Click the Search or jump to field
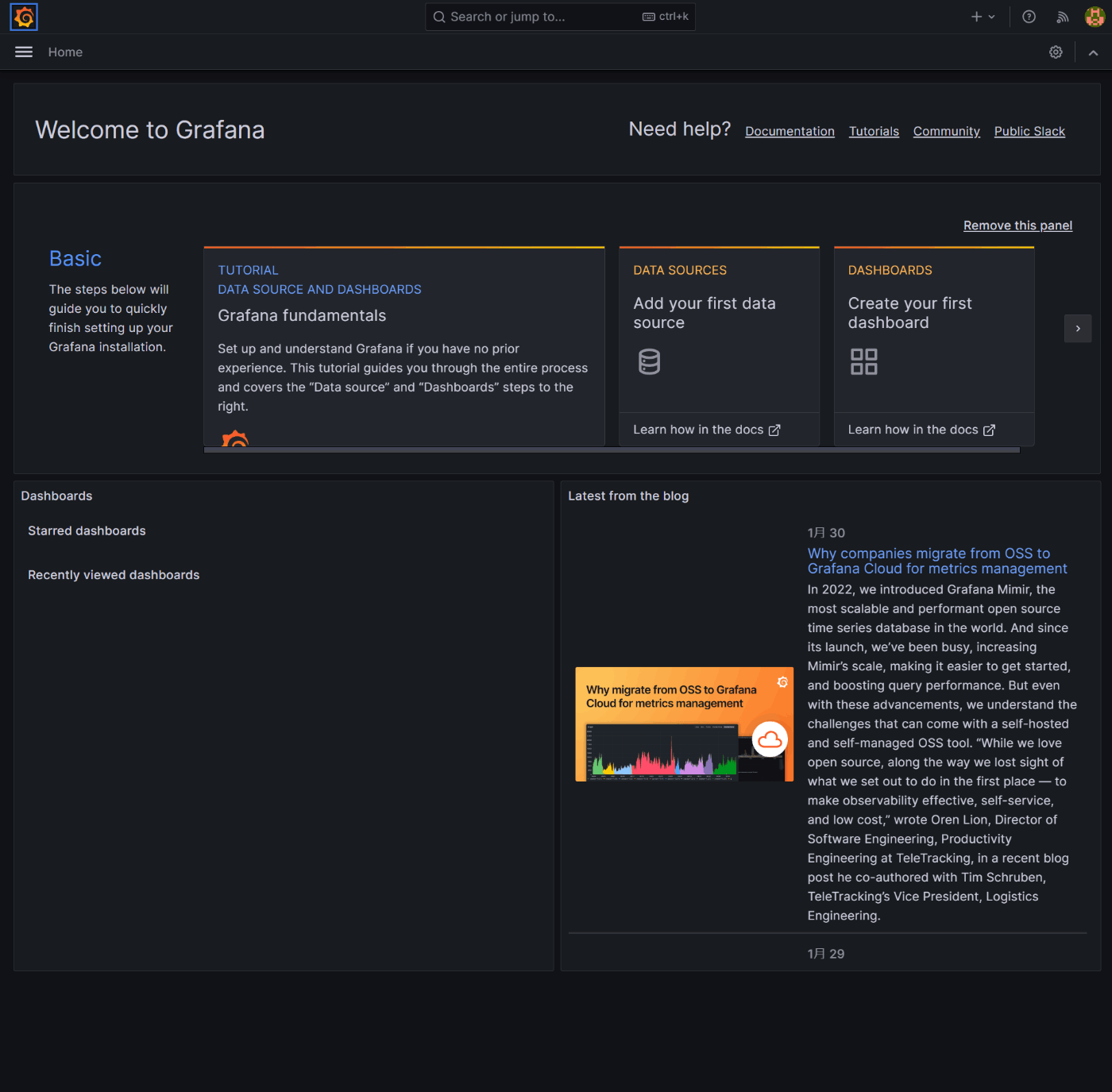The height and width of the screenshot is (1092, 1112). [x=560, y=17]
